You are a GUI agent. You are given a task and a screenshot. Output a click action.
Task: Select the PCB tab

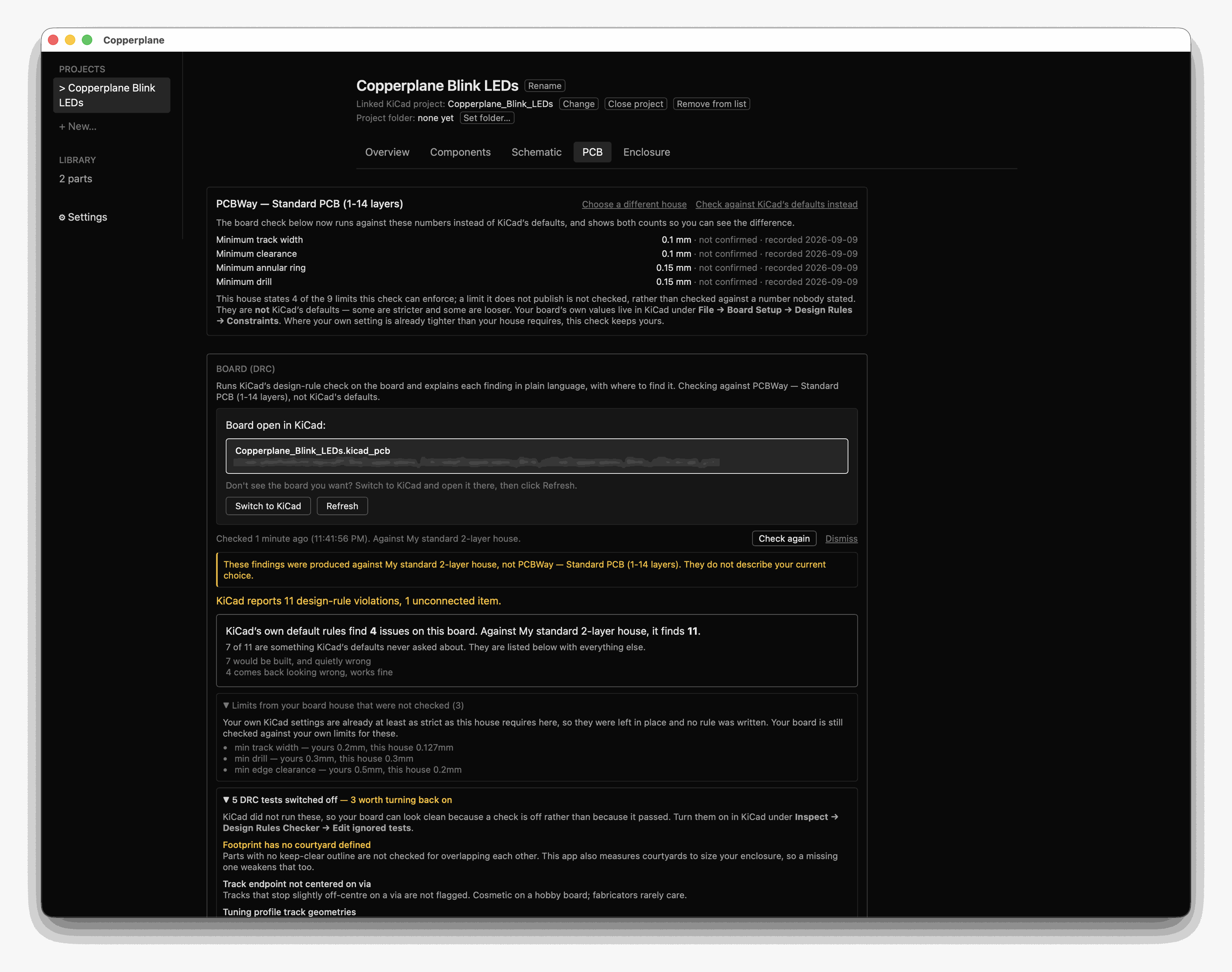point(592,152)
